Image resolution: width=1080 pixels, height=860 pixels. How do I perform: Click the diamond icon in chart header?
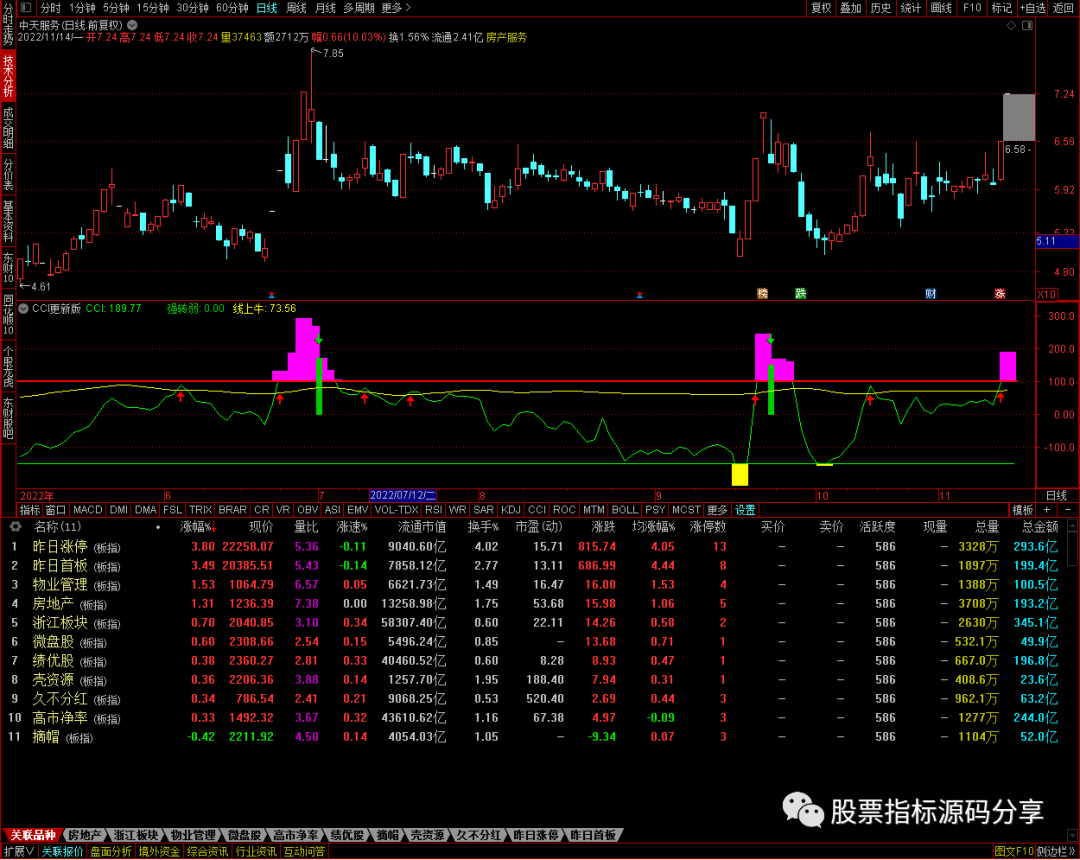click(x=1011, y=25)
